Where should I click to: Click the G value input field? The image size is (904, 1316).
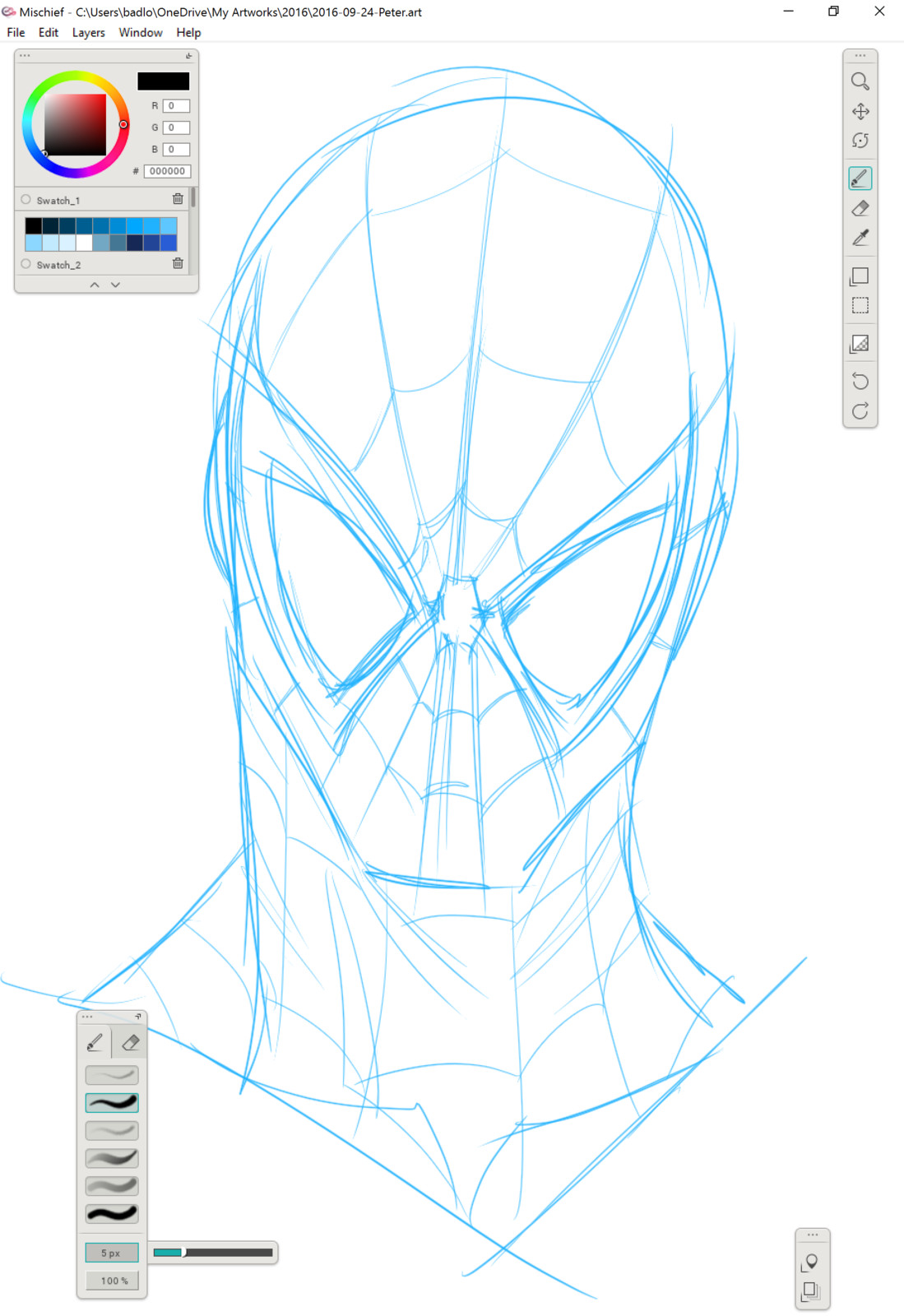click(176, 127)
